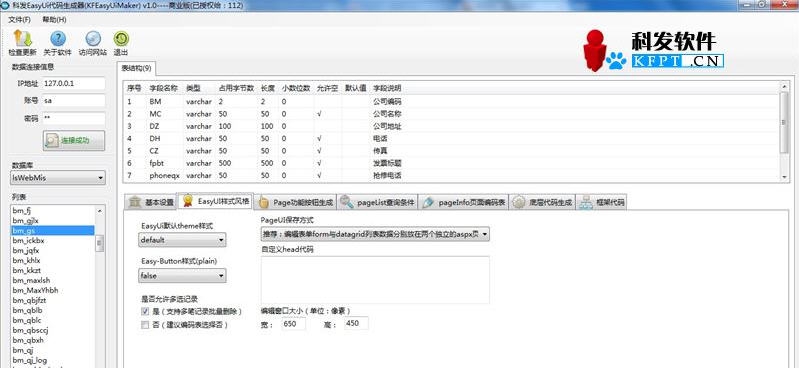Screen dimensions: 799x368
Task: Click the 账号 field containing sa
Action: tap(73, 100)
